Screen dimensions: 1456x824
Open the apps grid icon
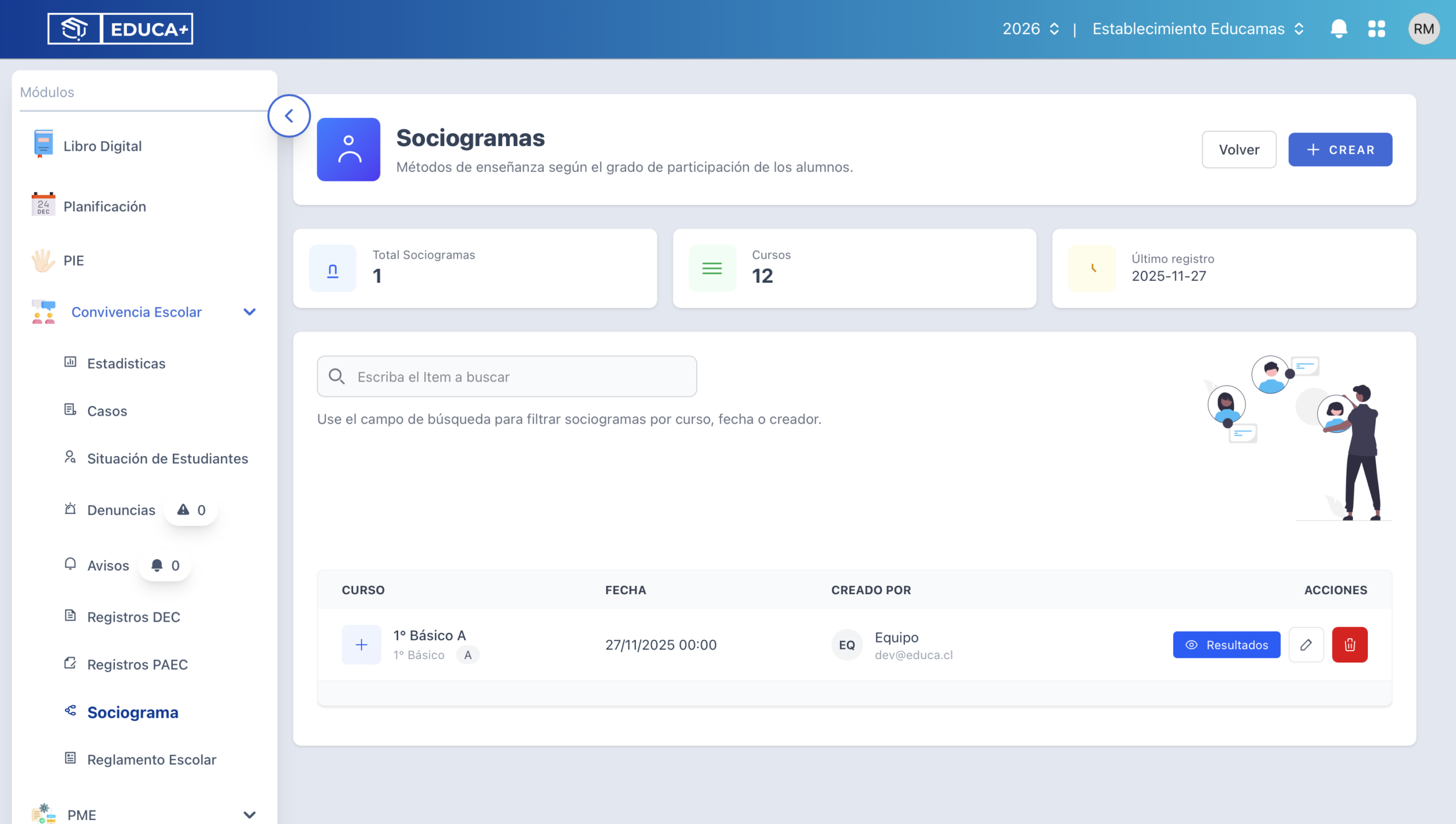tap(1376, 29)
